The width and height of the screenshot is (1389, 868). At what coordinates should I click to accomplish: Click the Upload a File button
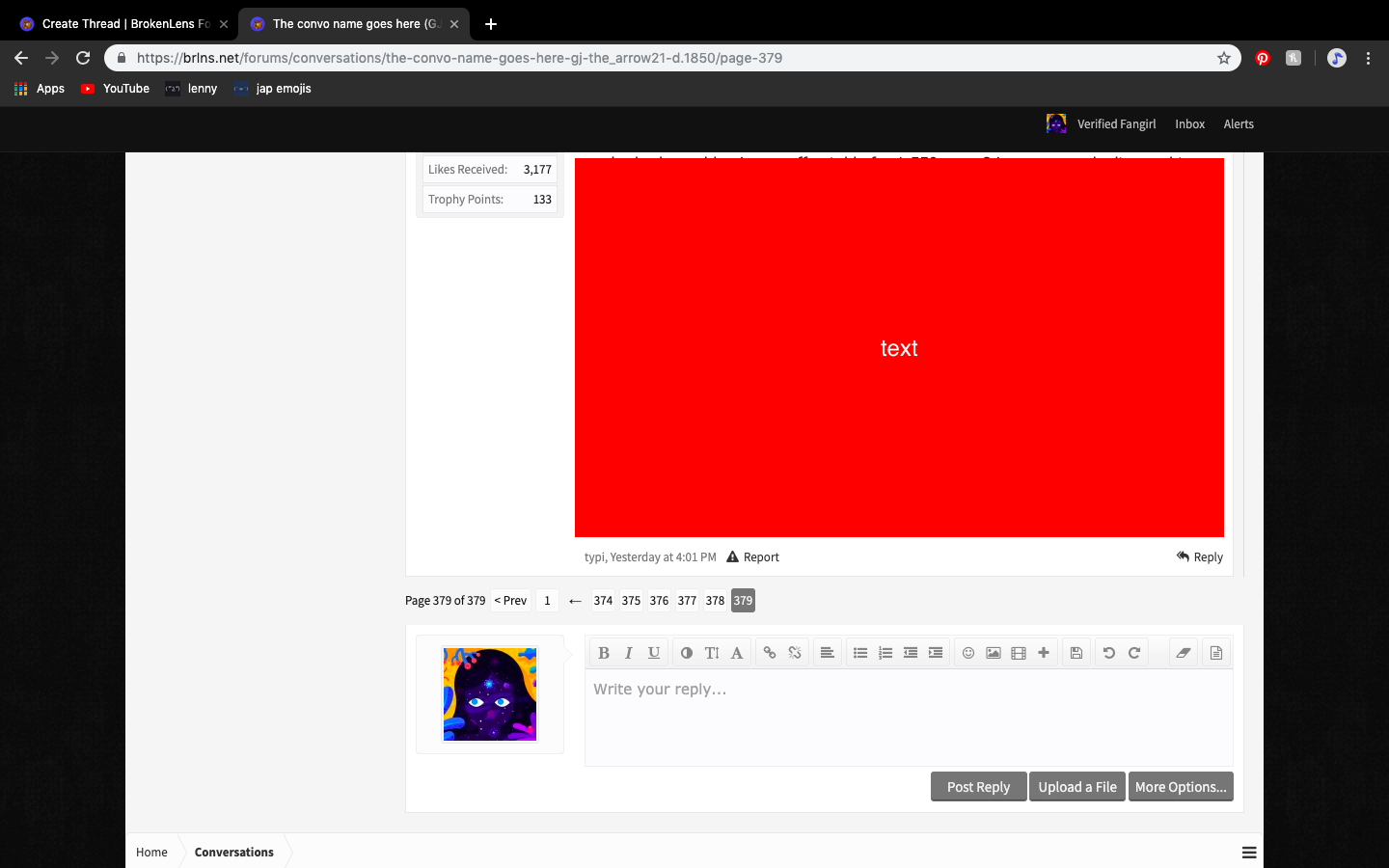(x=1077, y=787)
